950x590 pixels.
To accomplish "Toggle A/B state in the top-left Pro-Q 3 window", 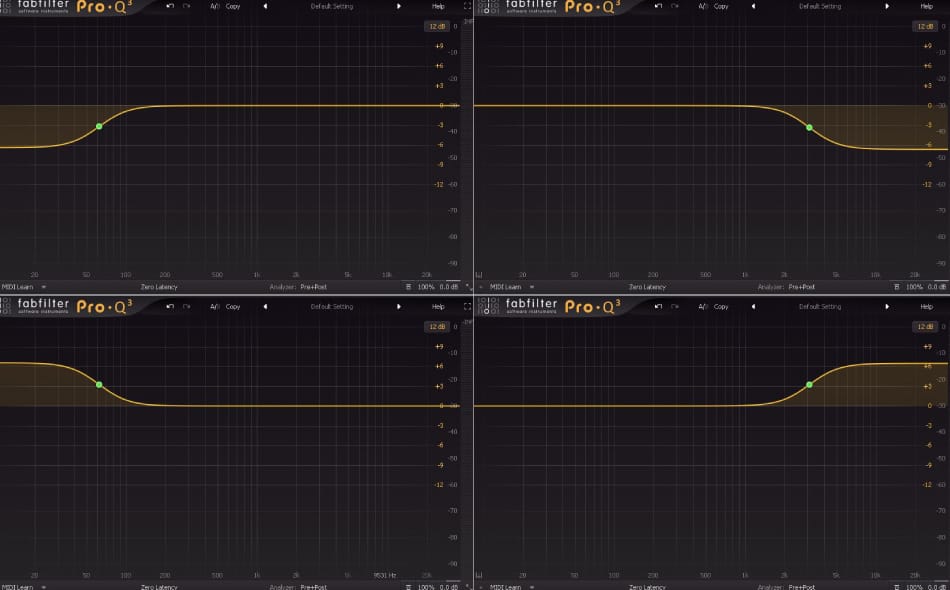I will [214, 6].
